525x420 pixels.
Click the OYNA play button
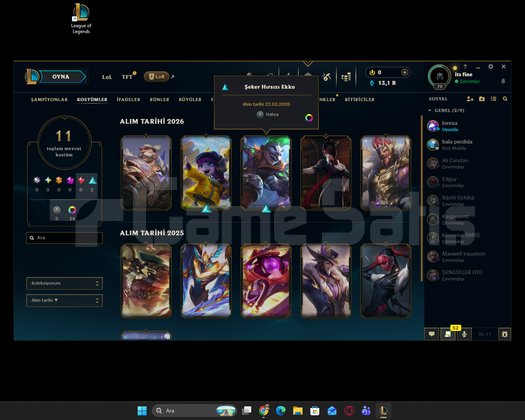coord(63,77)
